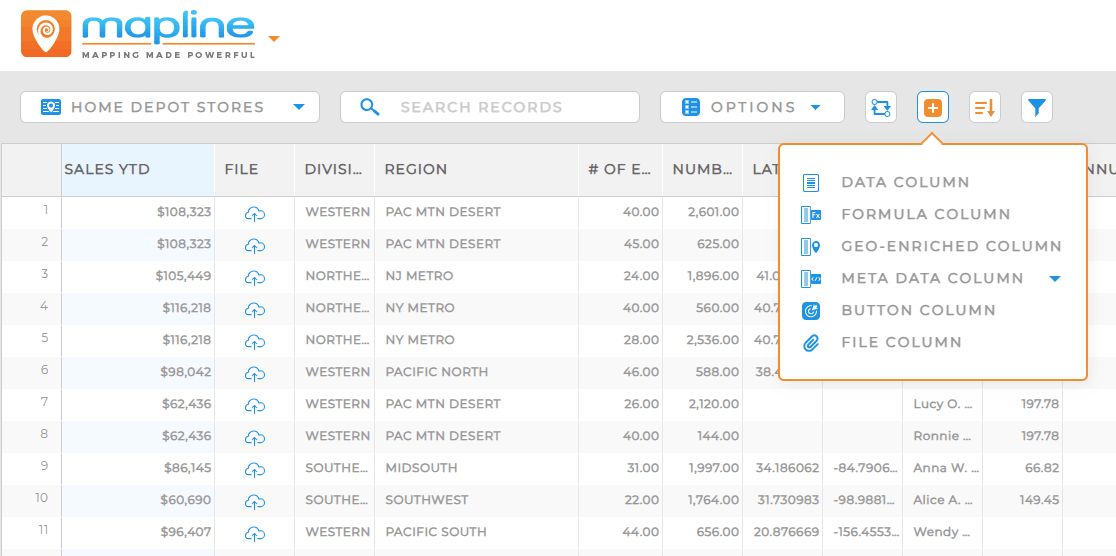Click the Mapline logo icon
The height and width of the screenshot is (556, 1116).
click(46, 34)
